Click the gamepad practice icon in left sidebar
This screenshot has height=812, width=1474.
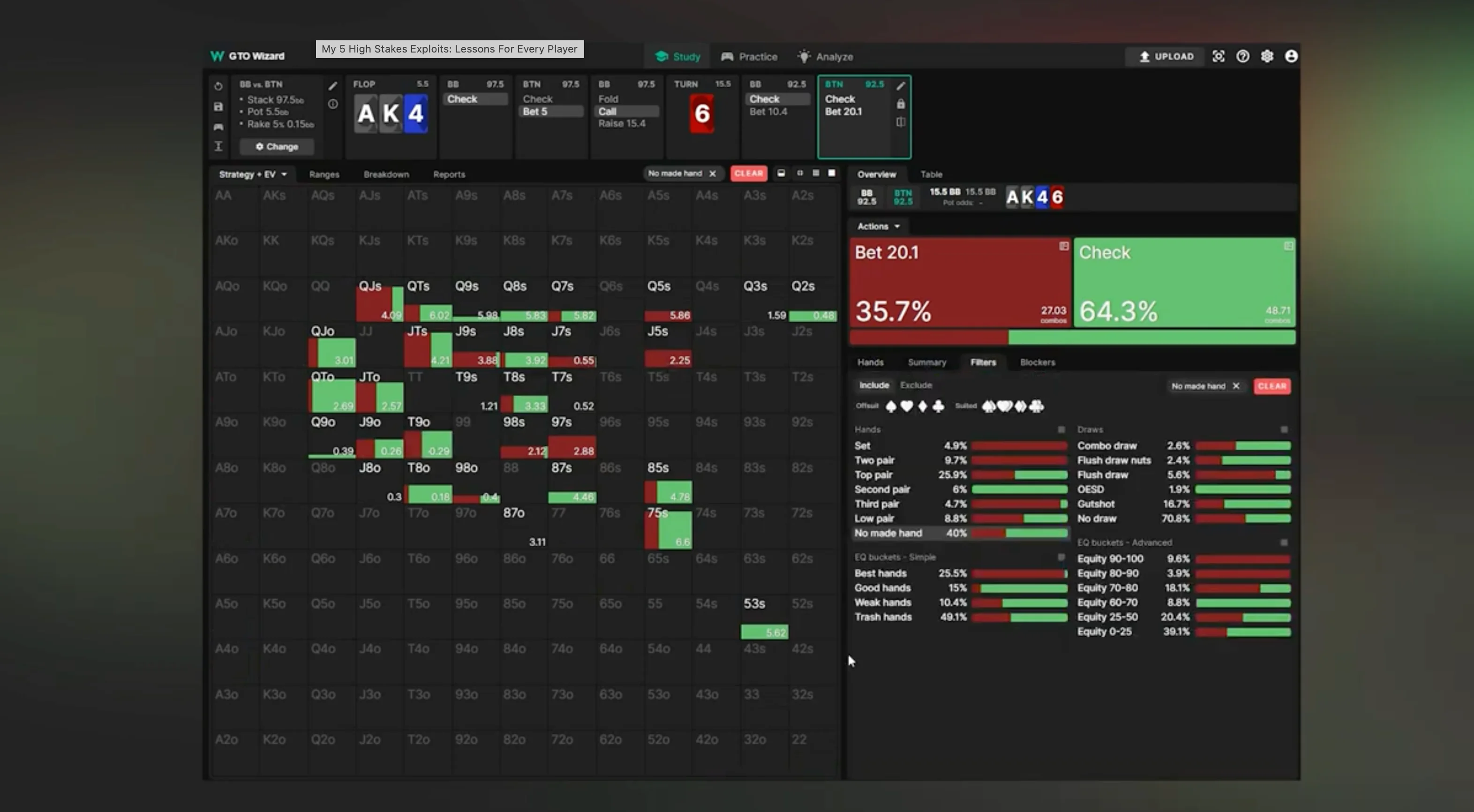tap(218, 127)
